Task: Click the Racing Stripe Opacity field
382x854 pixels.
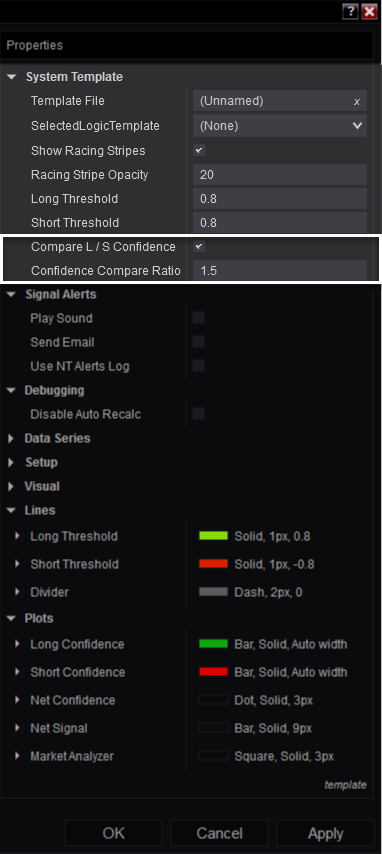Action: tap(280, 175)
